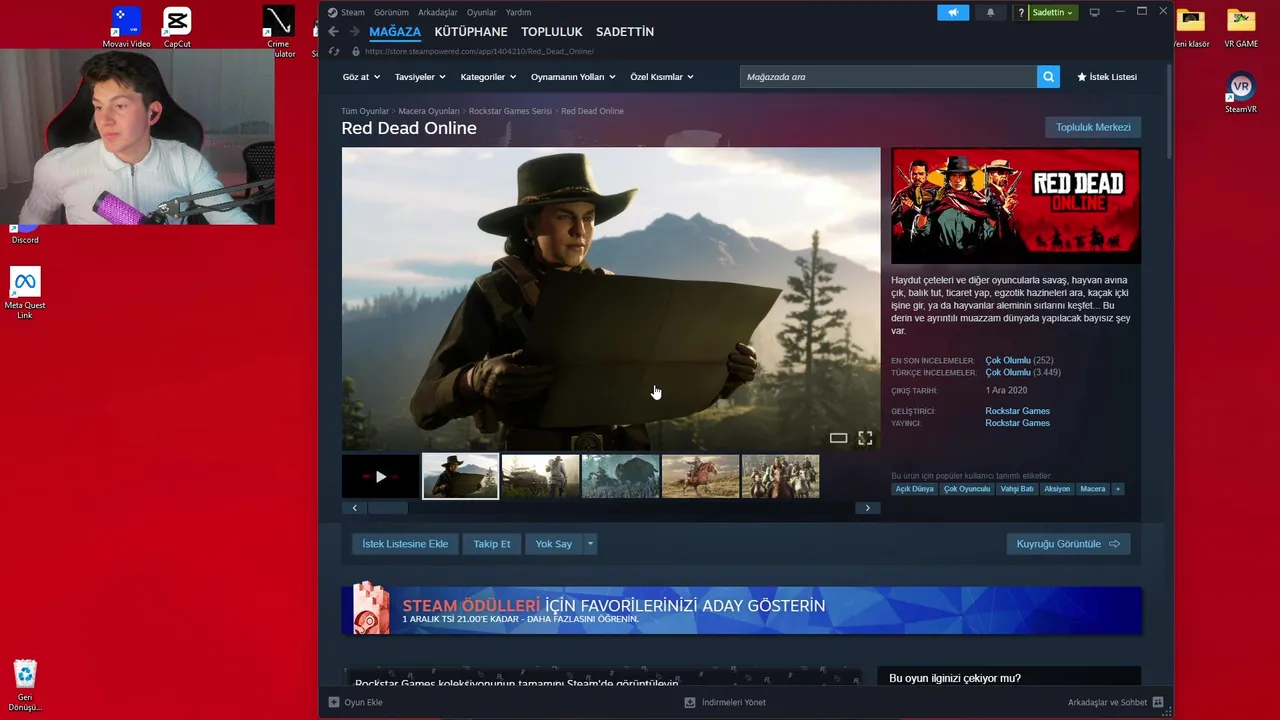Open SteamVR desktop icon

[1241, 92]
